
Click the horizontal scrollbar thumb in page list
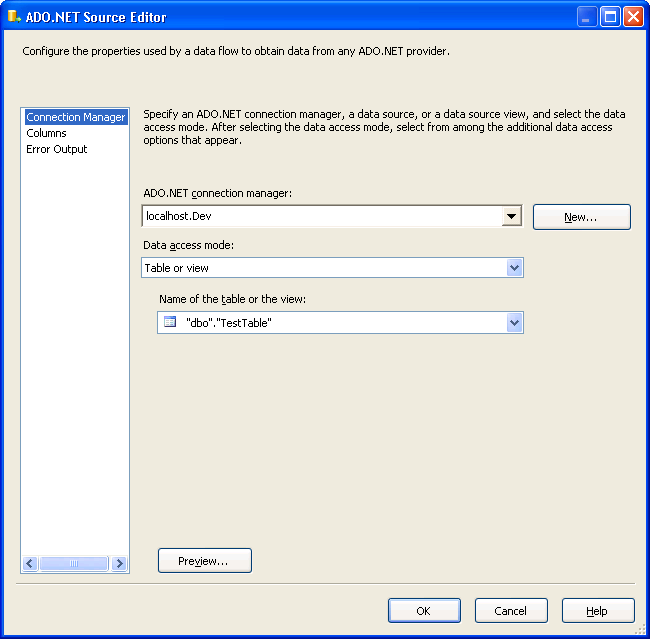[74, 564]
